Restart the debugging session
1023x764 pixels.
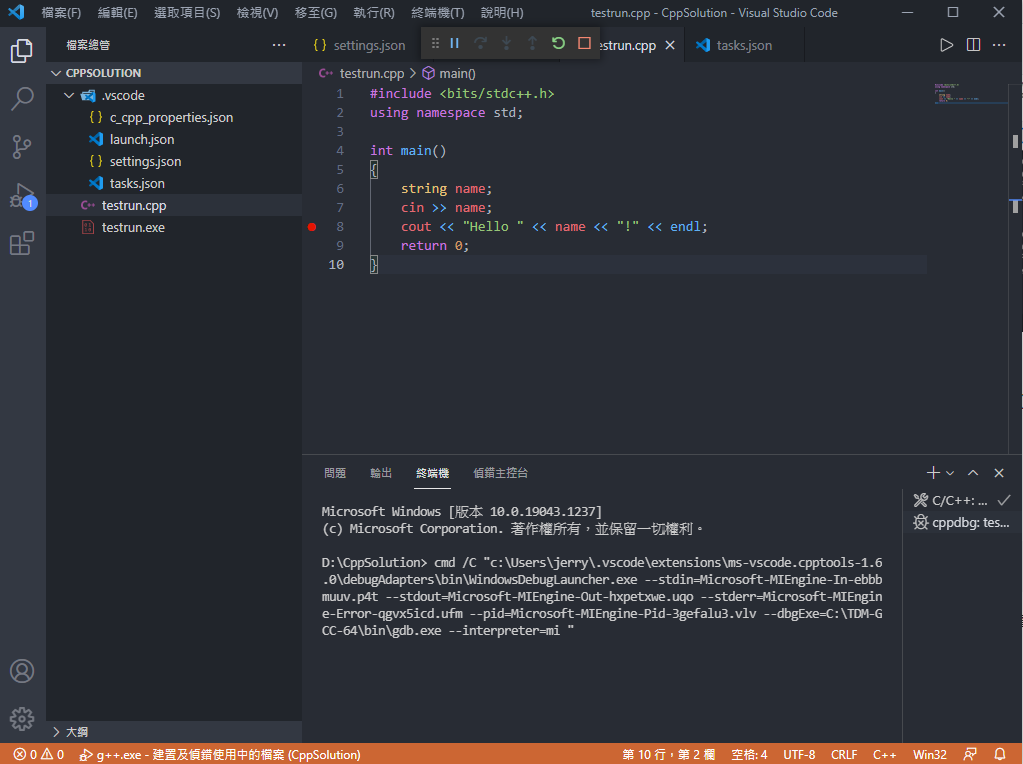coord(558,44)
